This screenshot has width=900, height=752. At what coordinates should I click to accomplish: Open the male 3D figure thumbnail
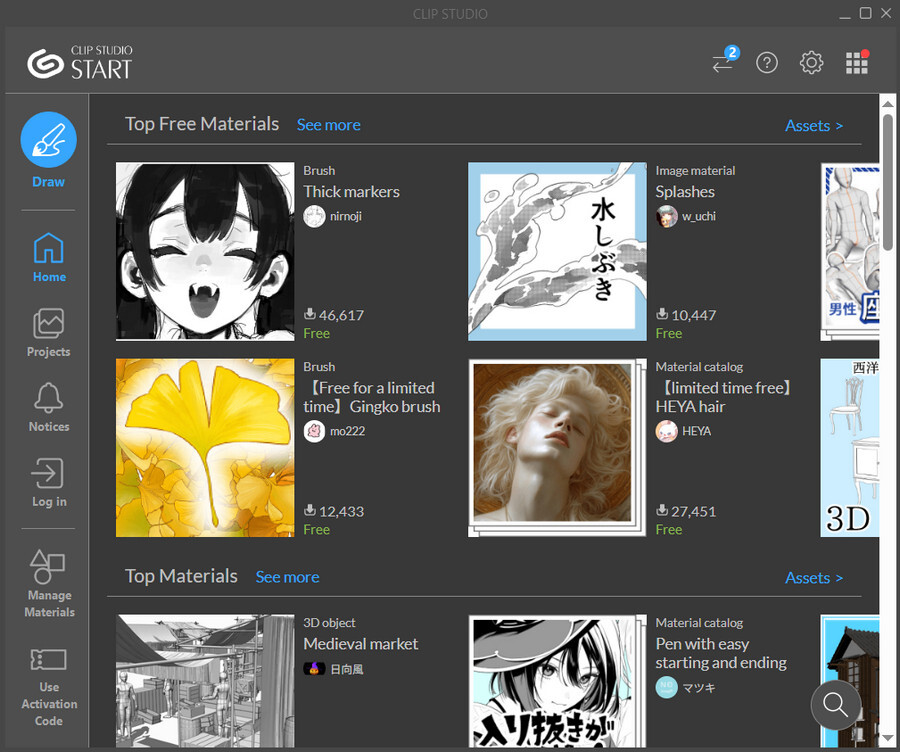tap(850, 251)
